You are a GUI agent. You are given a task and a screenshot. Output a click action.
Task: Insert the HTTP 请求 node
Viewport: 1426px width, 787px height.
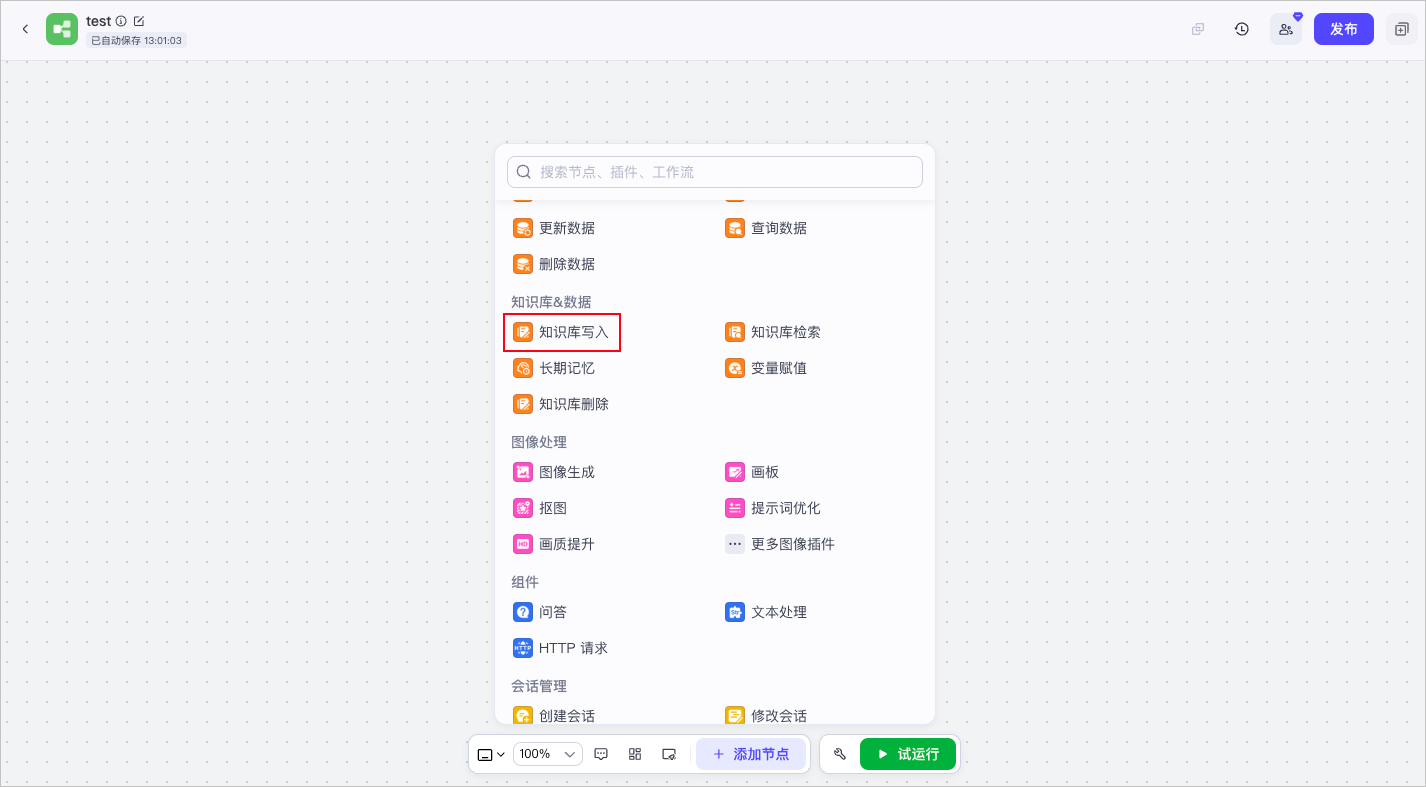click(x=562, y=648)
